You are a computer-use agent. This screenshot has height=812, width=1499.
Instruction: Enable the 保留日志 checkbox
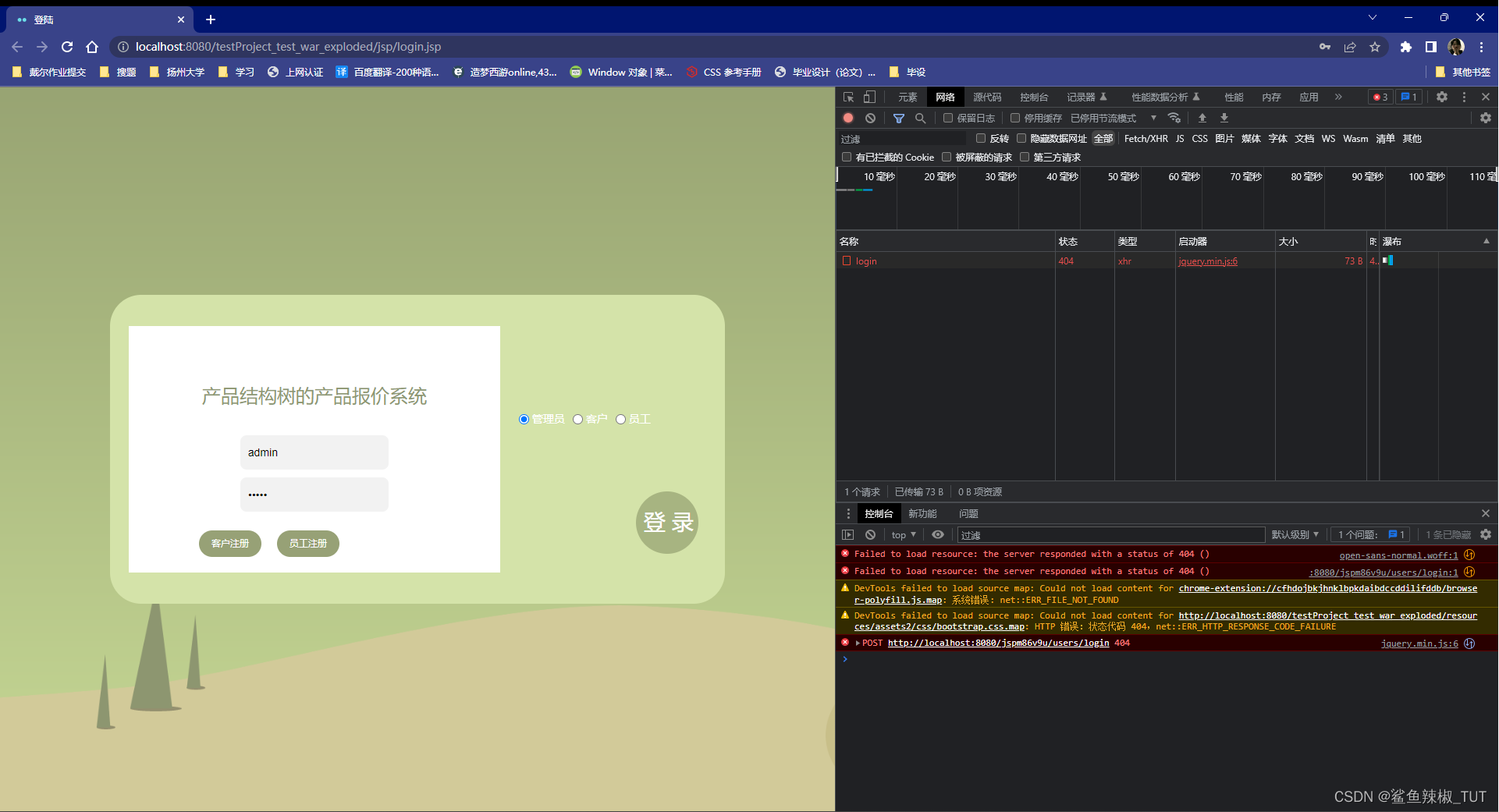[948, 118]
